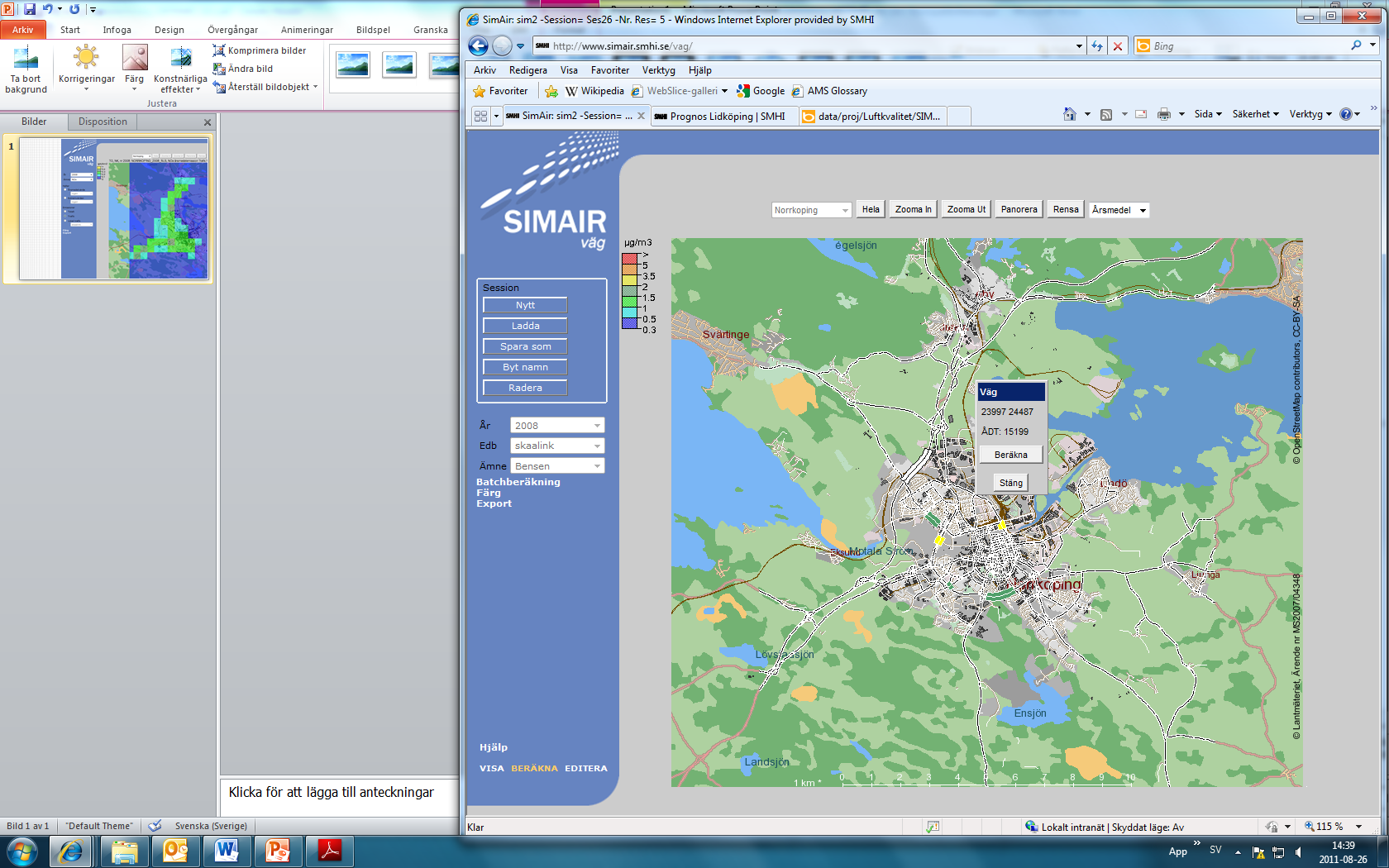1389x868 pixels.
Task: Open Adobe Reader from the taskbar
Action: click(330, 851)
